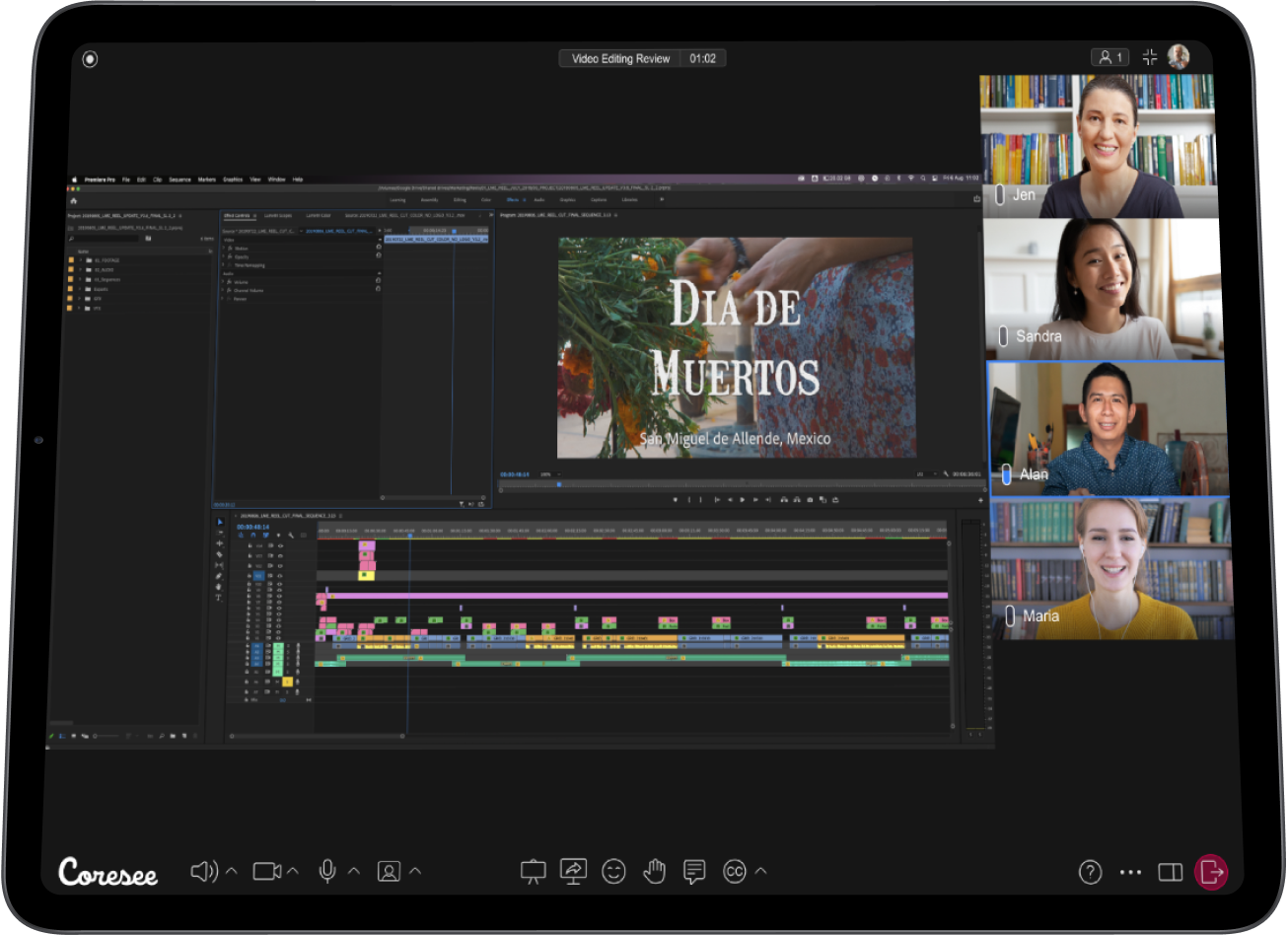Viewport: 1288px width, 935px height.
Task: Expand the closed captions options chevron
Action: 761,871
